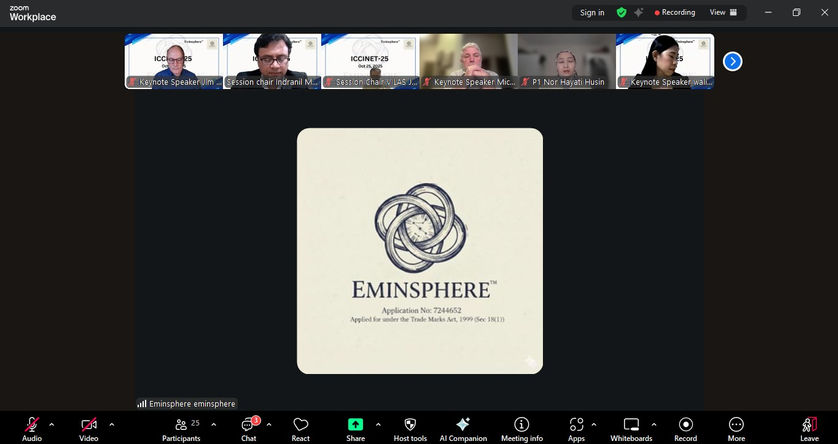Select Keynote Speaker Mic video thumbnail
The height and width of the screenshot is (444, 838).
click(x=469, y=61)
